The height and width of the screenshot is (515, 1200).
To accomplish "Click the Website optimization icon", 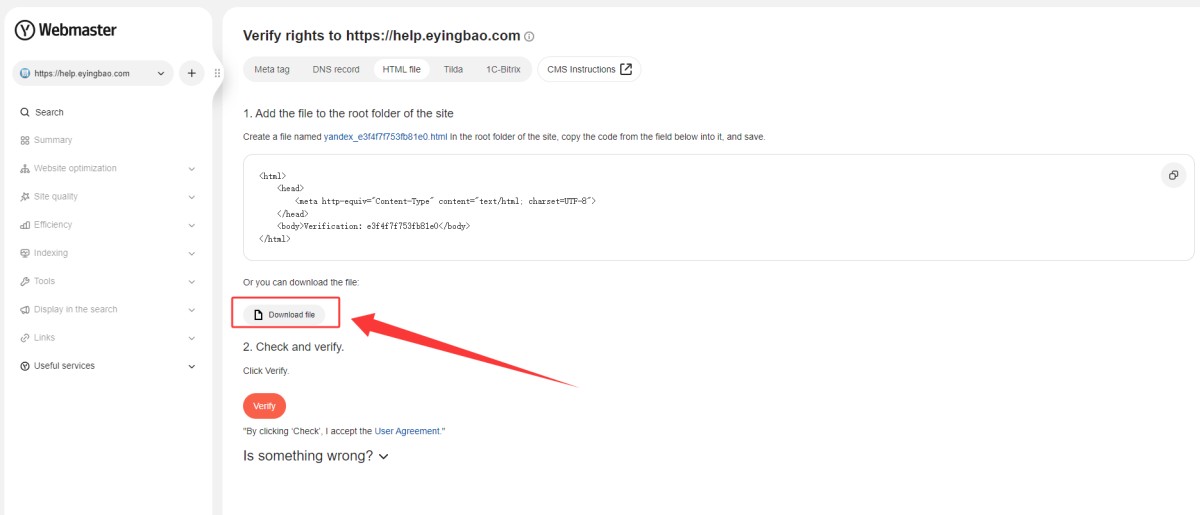I will pyautogui.click(x=25, y=168).
